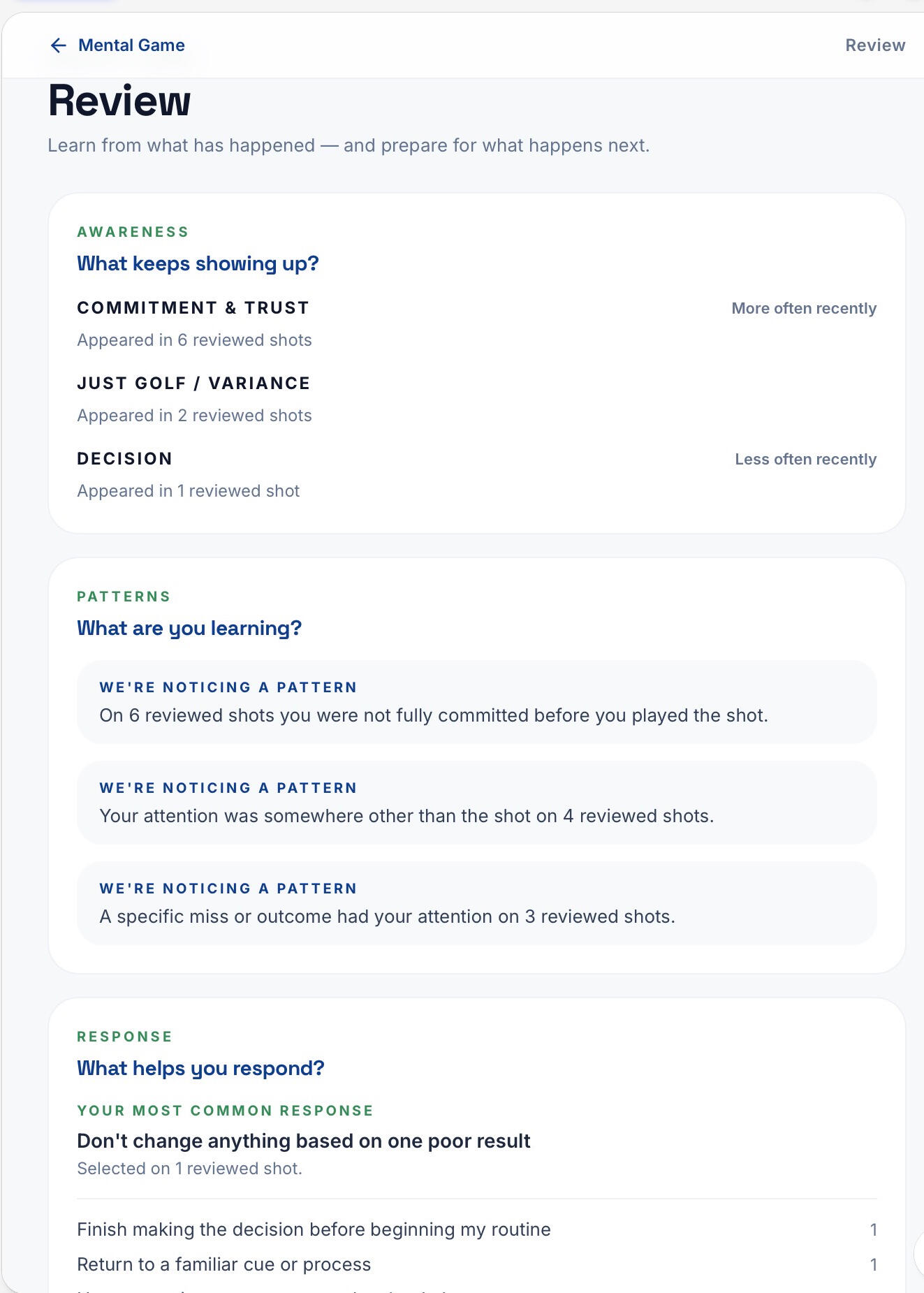Select 'Return to a familiar cue or process' row
Screen dimensions: 924x1293
click(476, 1264)
